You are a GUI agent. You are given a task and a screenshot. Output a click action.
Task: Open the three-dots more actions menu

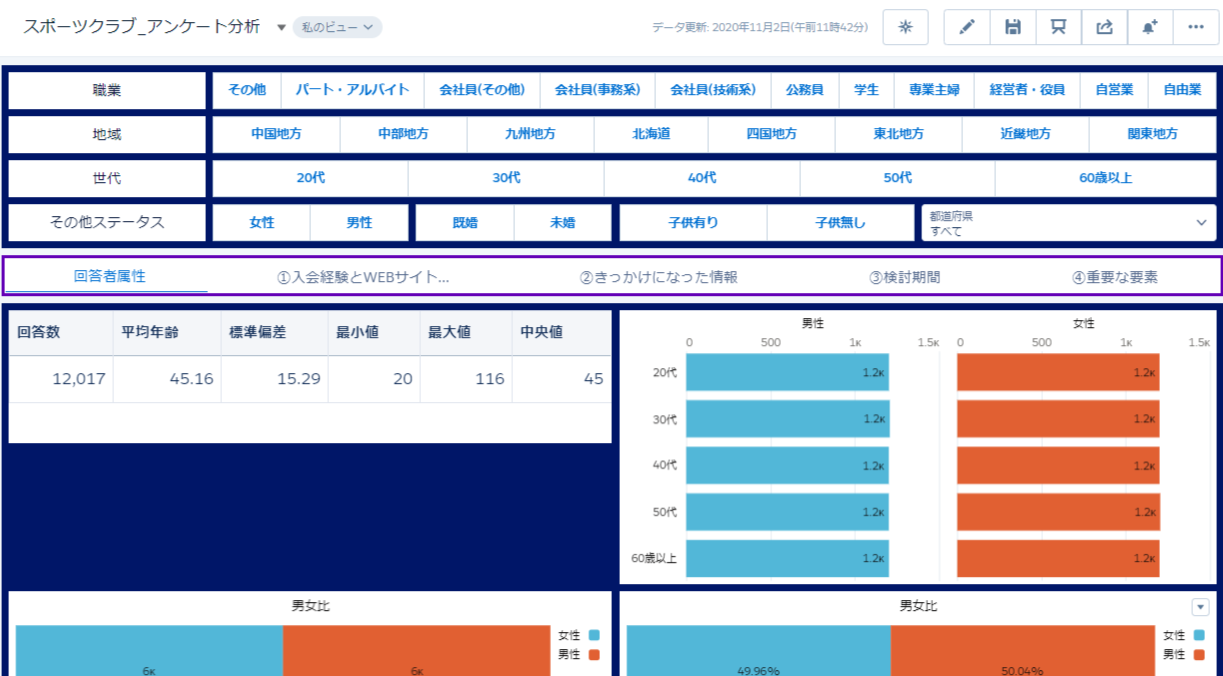coord(1196,27)
